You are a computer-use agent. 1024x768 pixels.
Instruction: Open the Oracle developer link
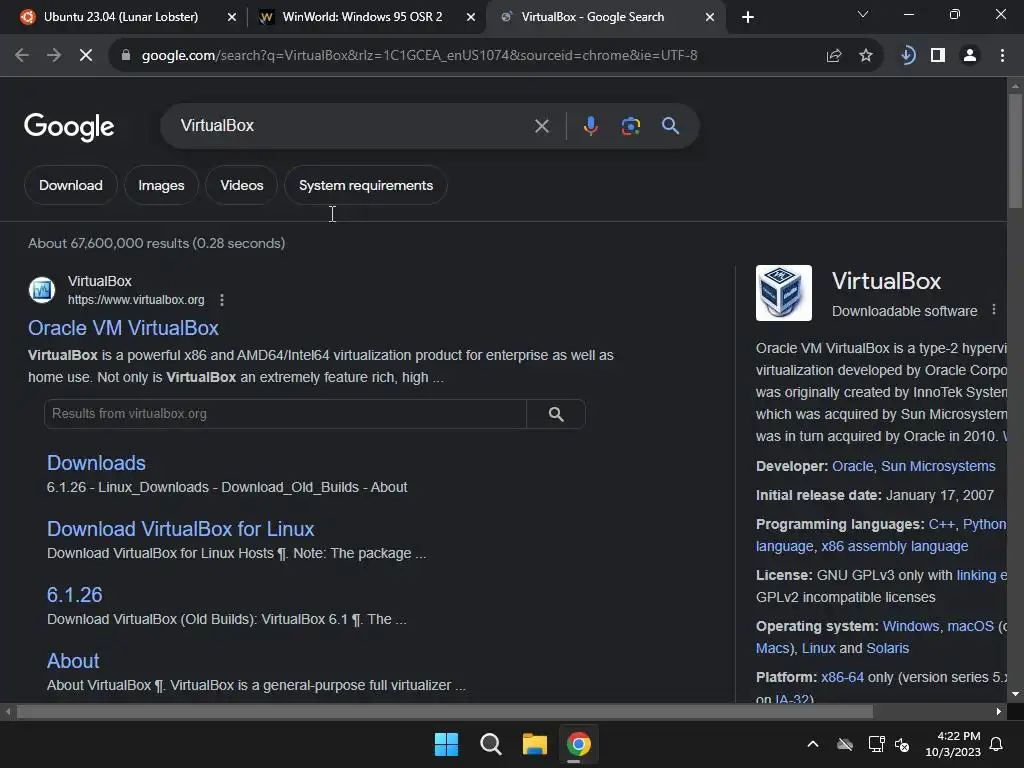(x=852, y=466)
